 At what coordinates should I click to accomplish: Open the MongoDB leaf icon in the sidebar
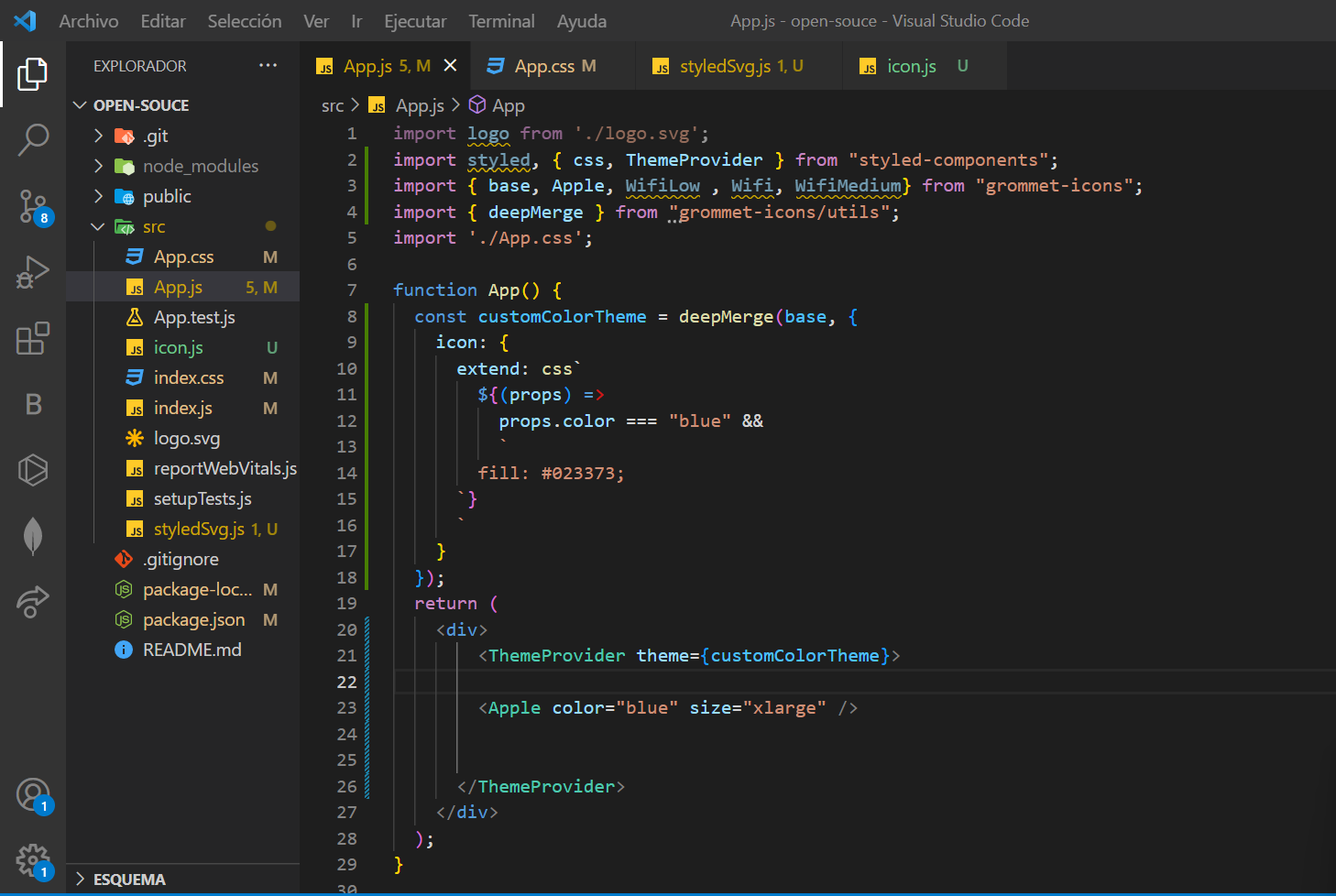coord(34,536)
